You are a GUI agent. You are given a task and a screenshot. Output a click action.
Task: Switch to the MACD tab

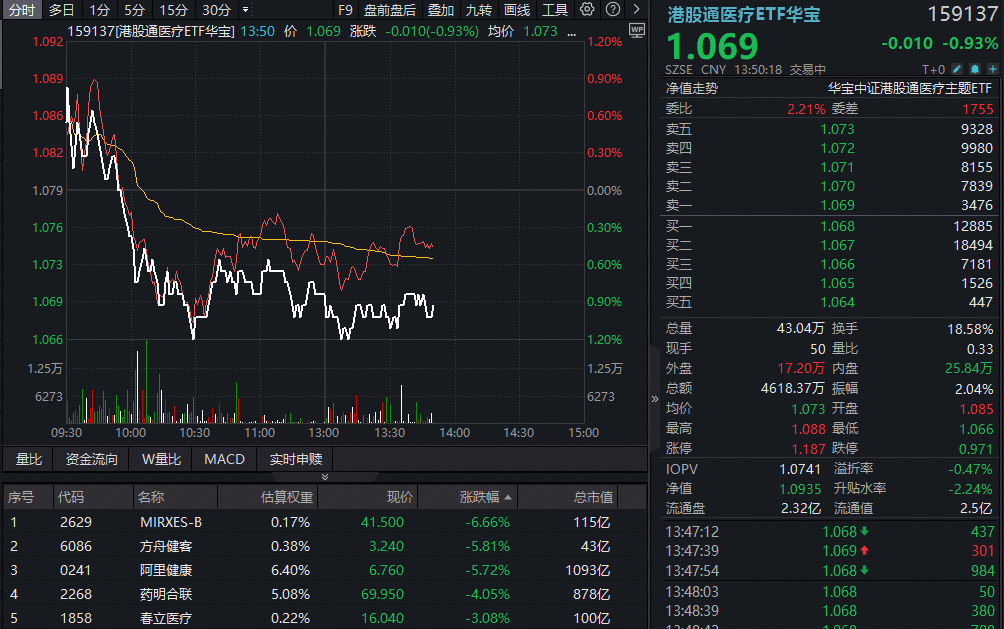[x=223, y=459]
